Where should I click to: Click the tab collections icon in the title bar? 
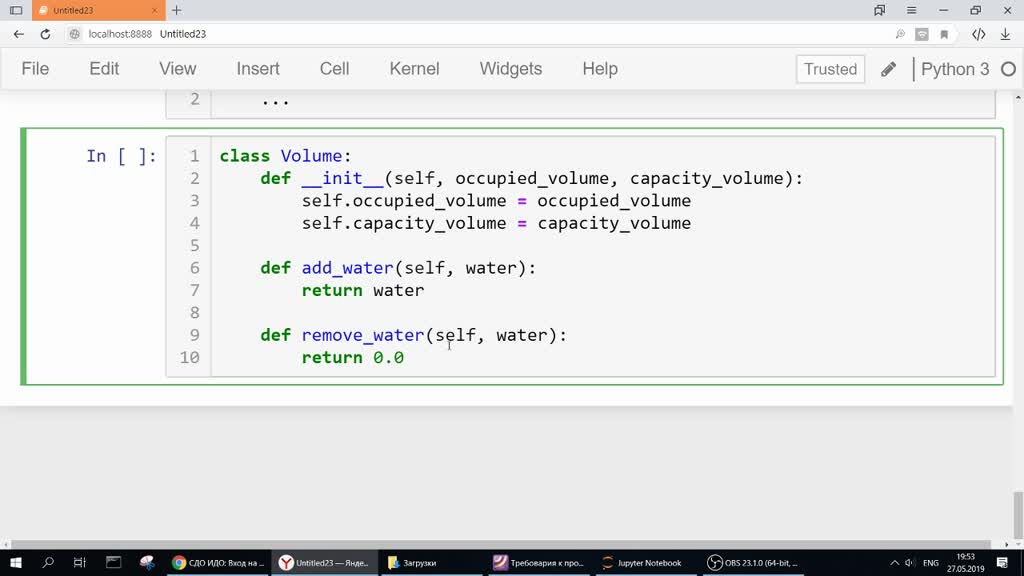coord(880,10)
